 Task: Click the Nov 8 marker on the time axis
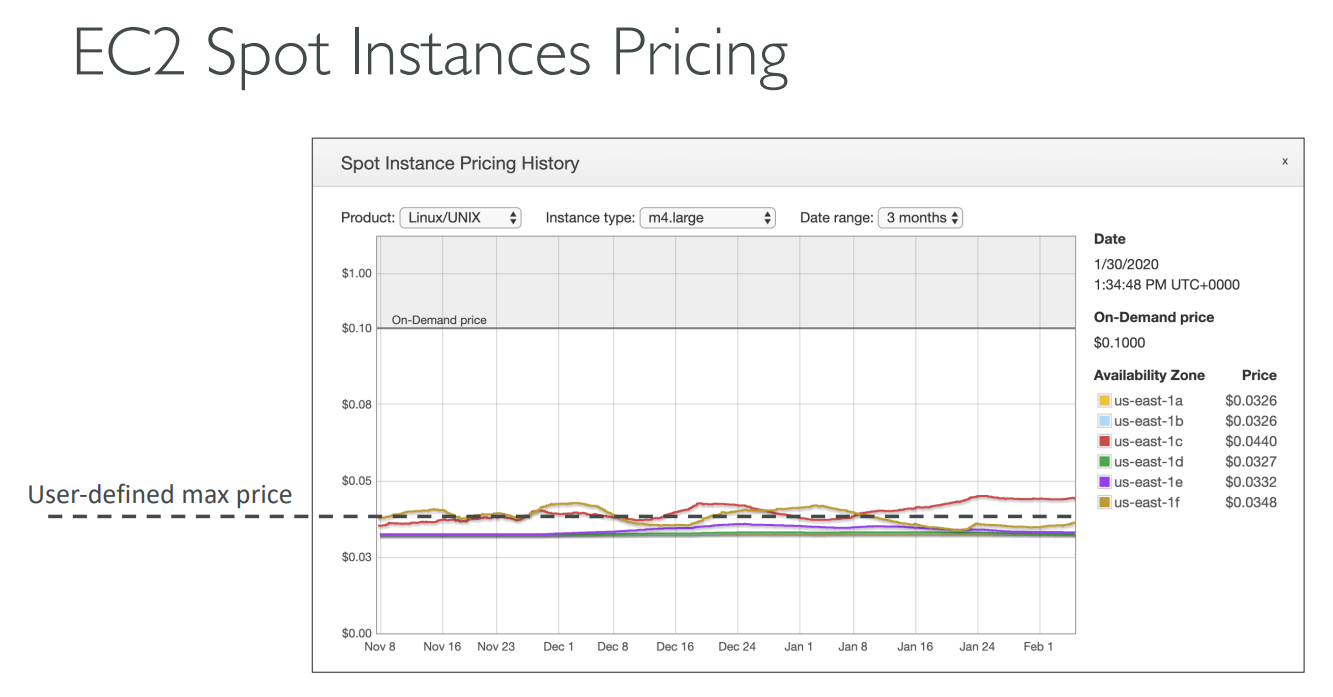379,647
